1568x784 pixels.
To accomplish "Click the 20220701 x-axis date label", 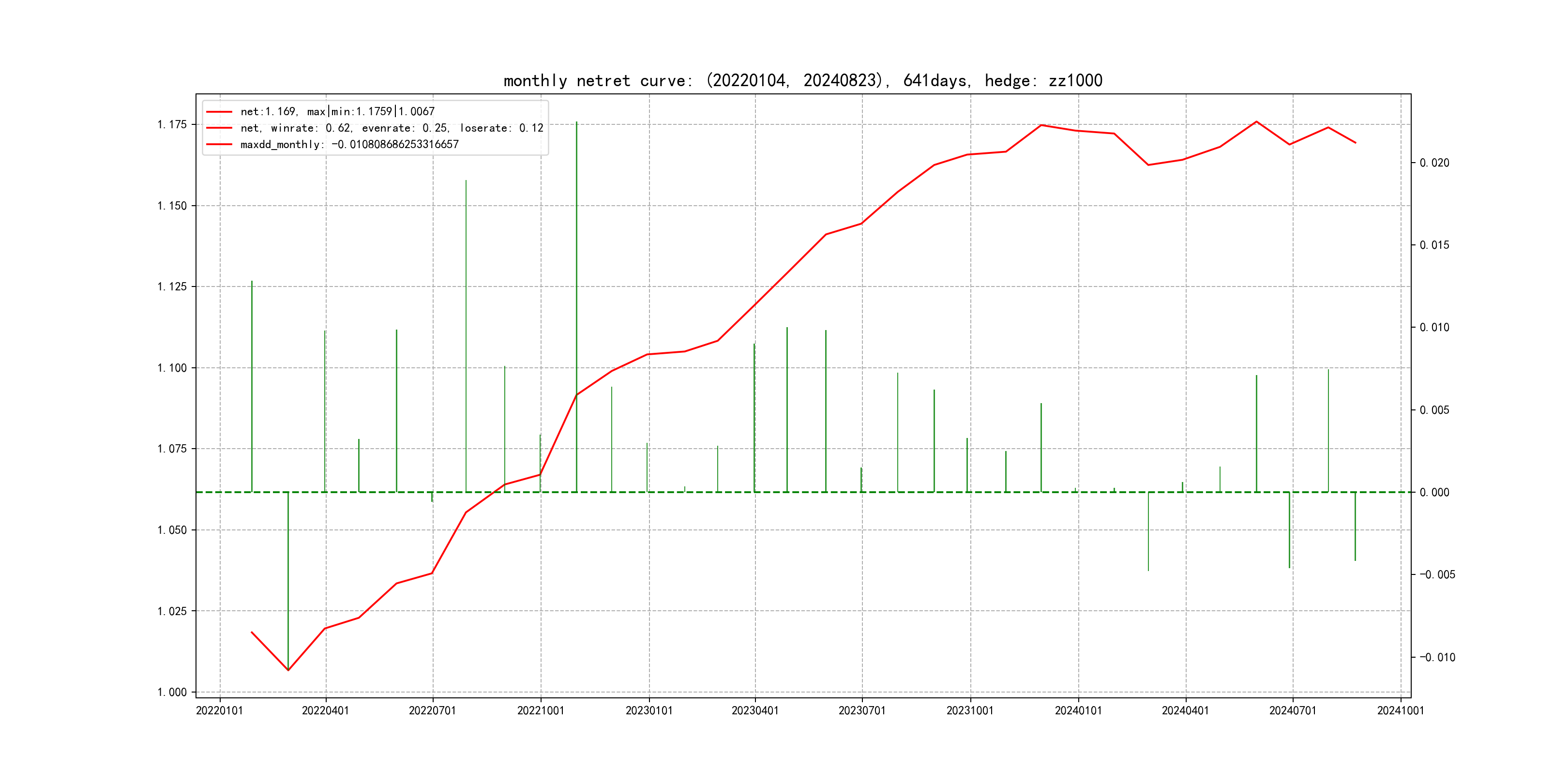I will tap(432, 711).
